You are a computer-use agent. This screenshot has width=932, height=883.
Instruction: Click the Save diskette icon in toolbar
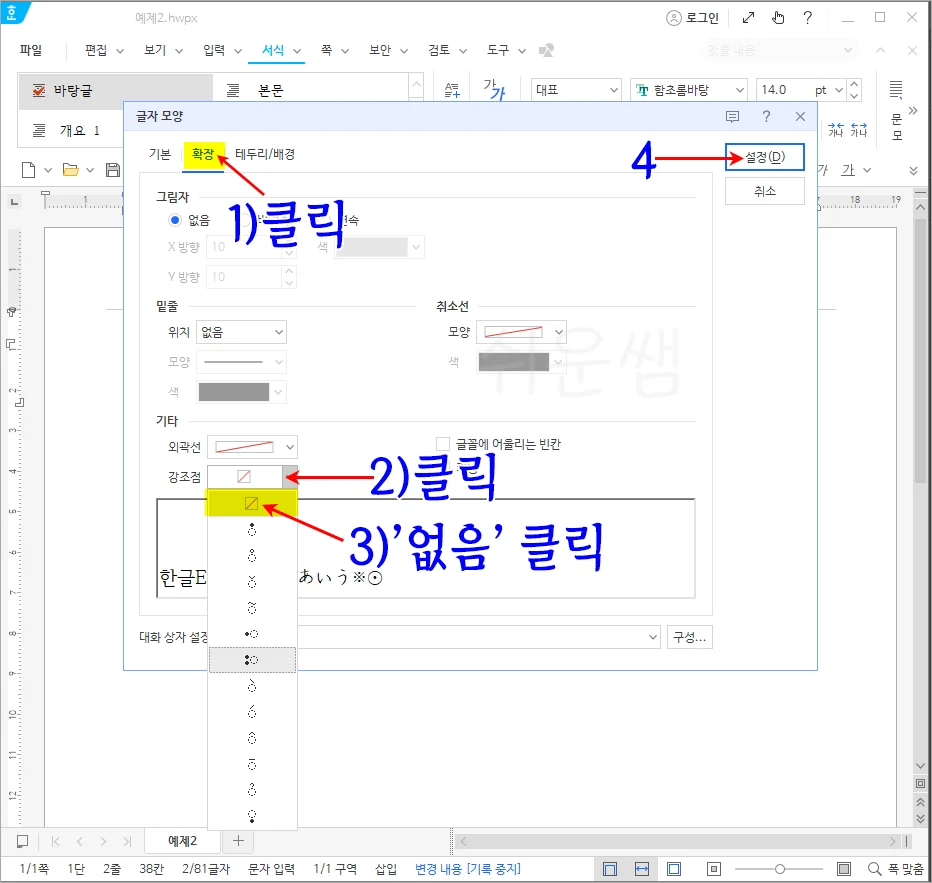pos(113,170)
